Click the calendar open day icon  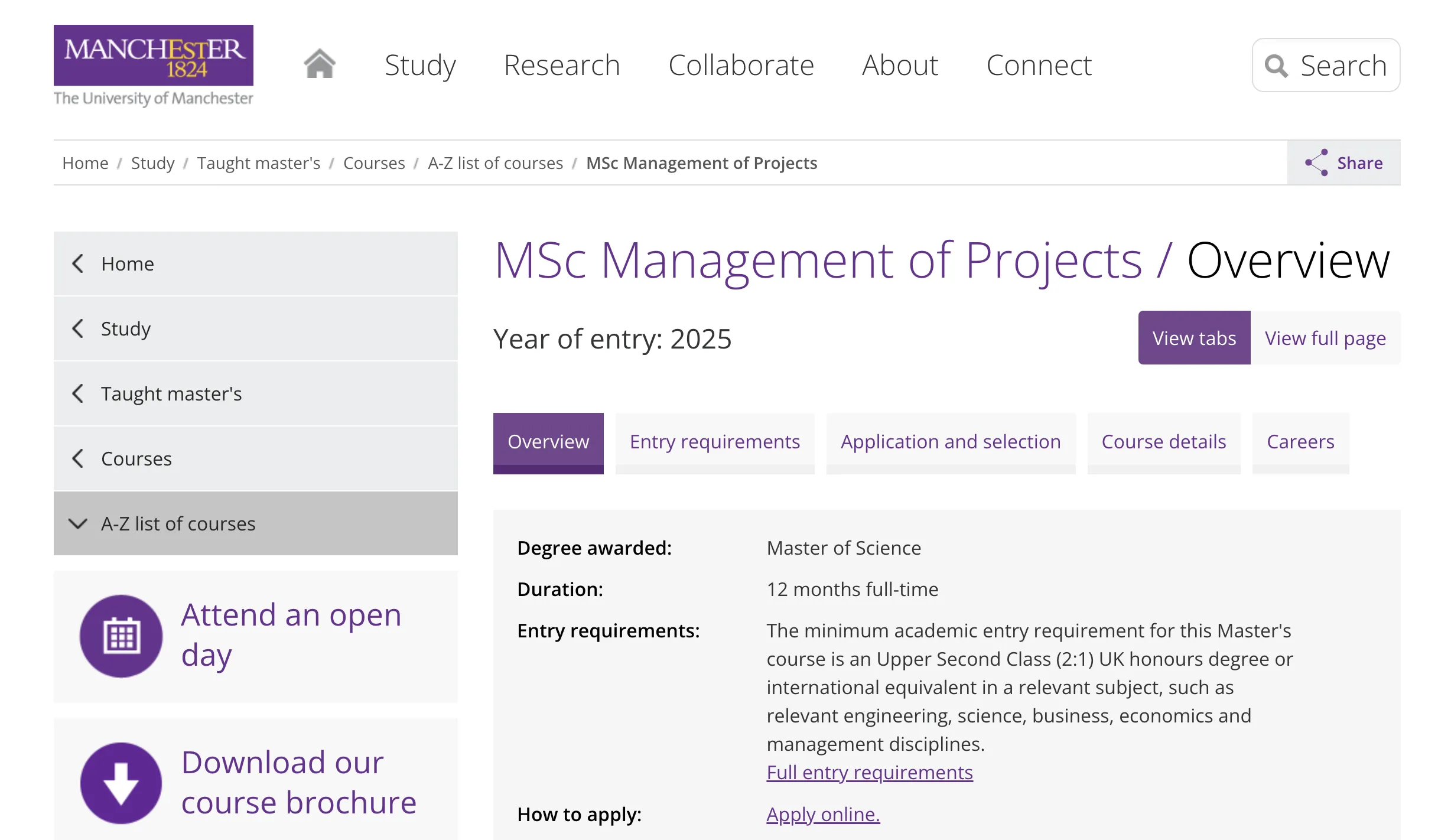pyautogui.click(x=121, y=636)
